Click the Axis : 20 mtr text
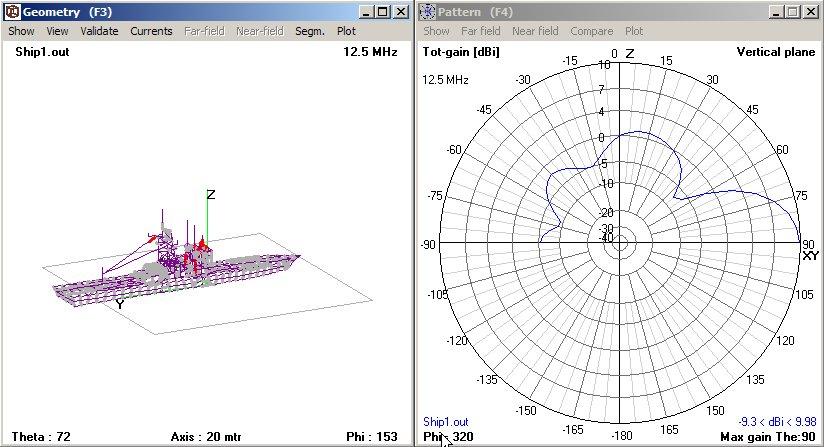The height and width of the screenshot is (447, 824). pyautogui.click(x=206, y=436)
